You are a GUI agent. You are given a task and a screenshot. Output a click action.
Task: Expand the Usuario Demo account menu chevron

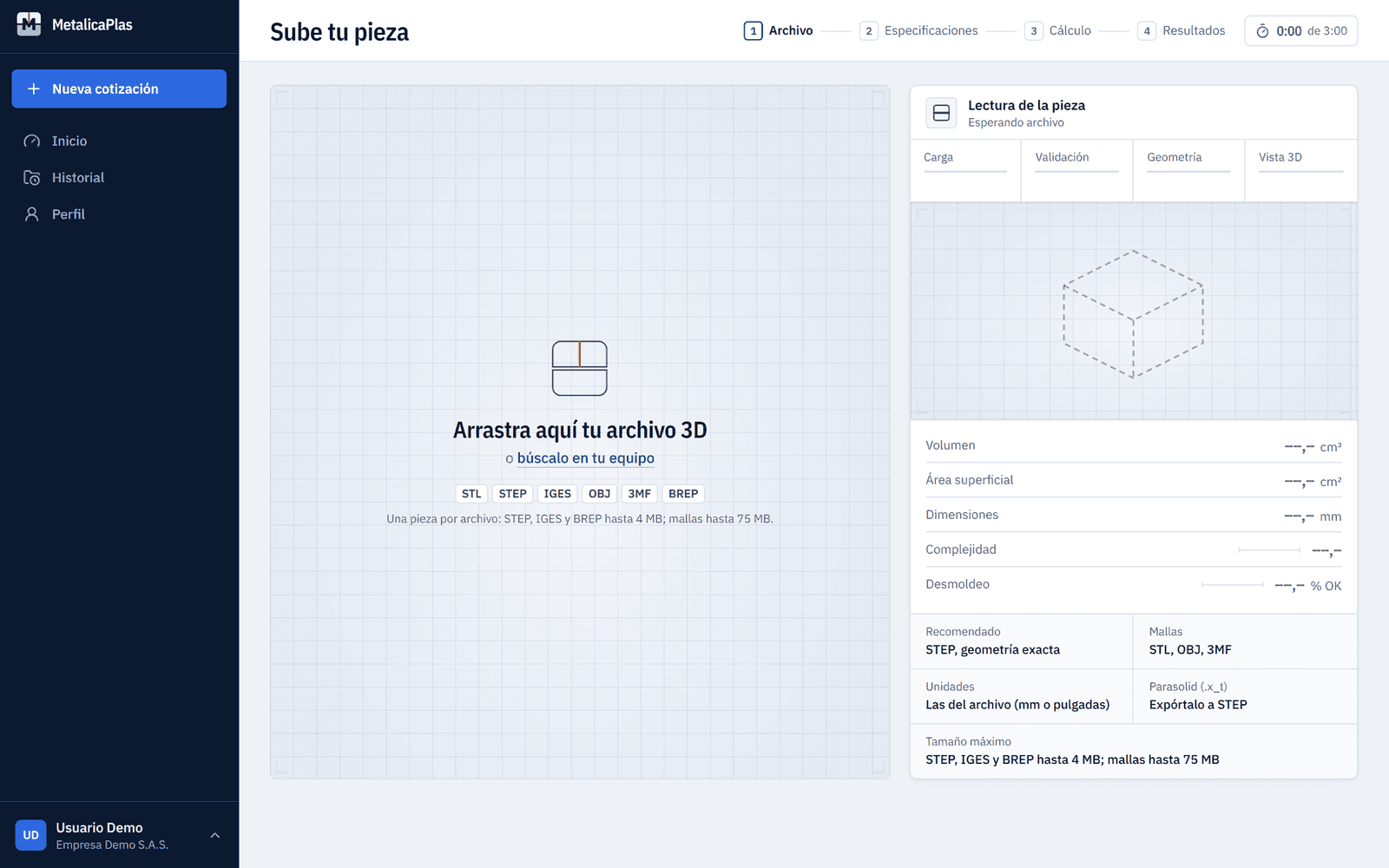tap(215, 835)
